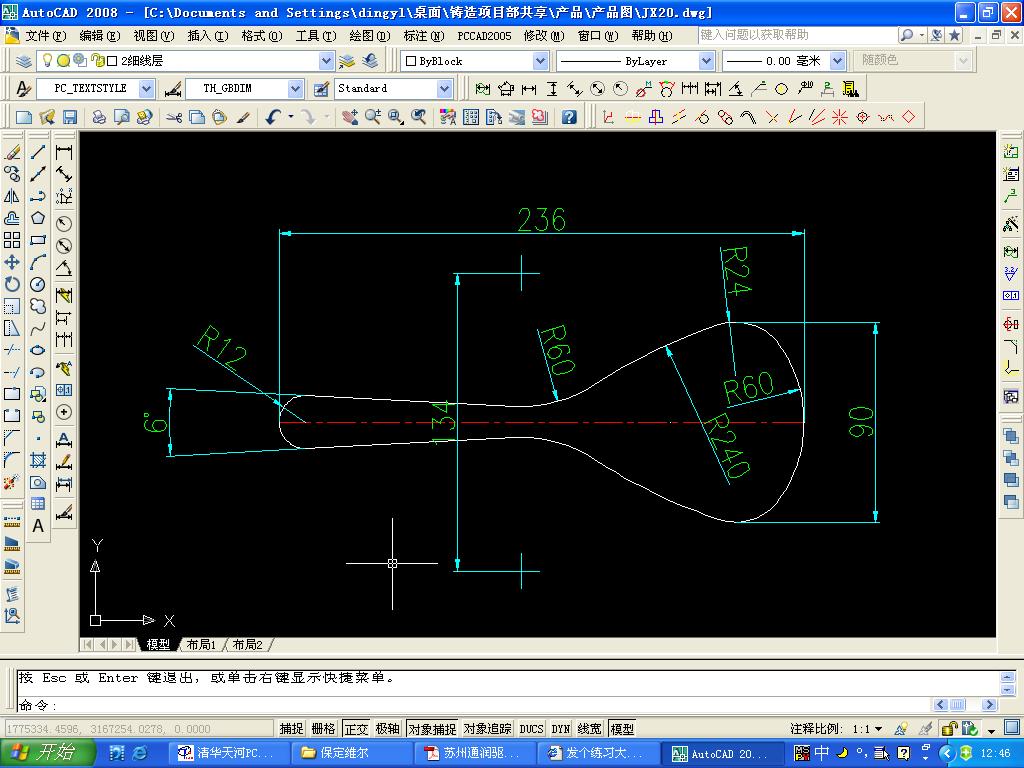
Task: Expand the PC_TEXTSTYLE text style dropdown
Action: click(x=147, y=88)
